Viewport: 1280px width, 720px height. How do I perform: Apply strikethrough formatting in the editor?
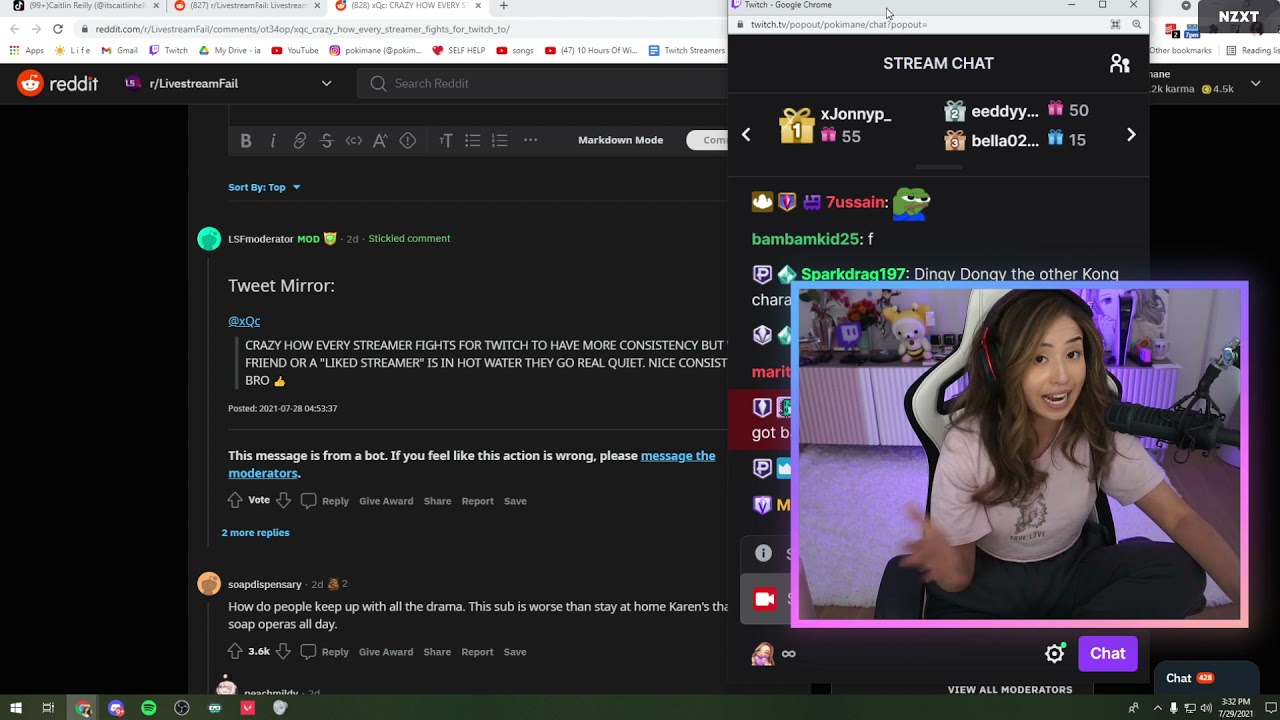click(326, 141)
